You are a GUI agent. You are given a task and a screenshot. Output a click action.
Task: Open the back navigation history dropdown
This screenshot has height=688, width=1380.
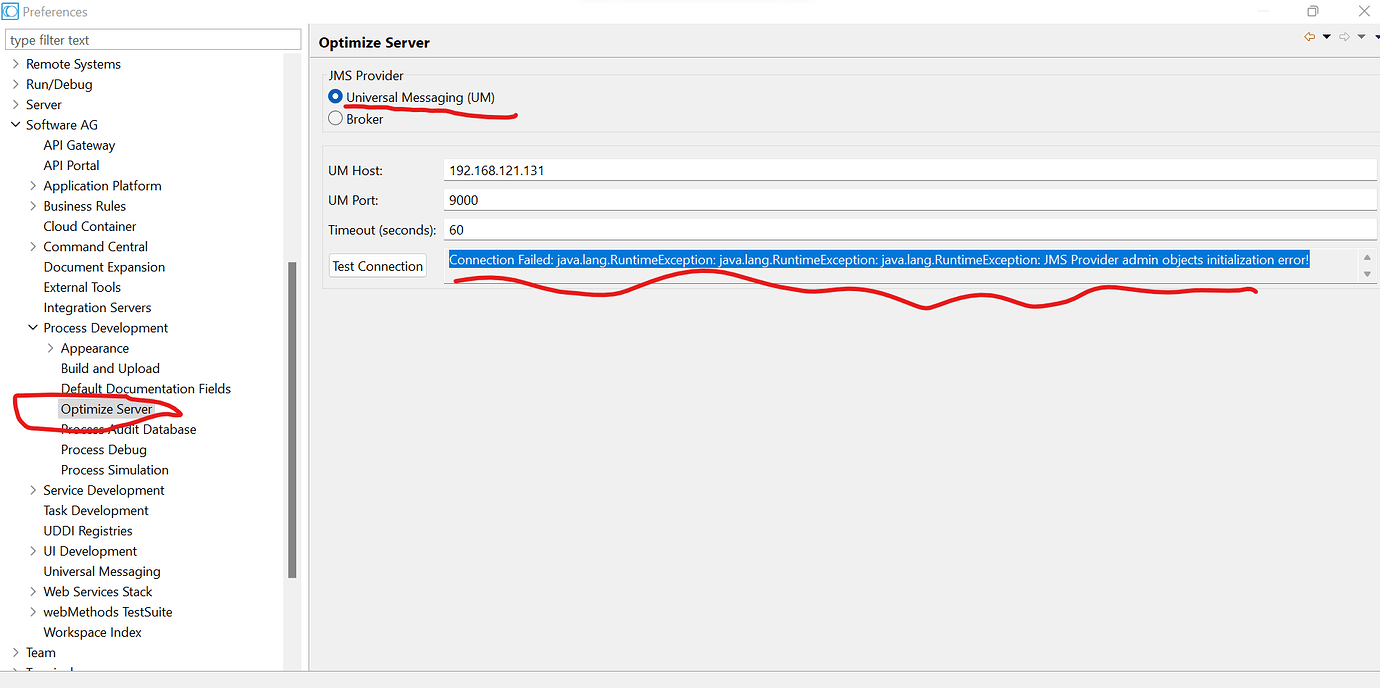[x=1327, y=37]
